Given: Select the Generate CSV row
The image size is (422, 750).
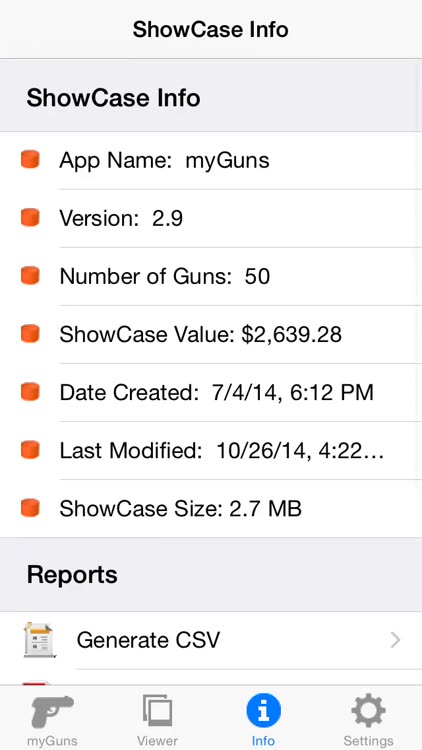Looking at the screenshot, I should (211, 640).
